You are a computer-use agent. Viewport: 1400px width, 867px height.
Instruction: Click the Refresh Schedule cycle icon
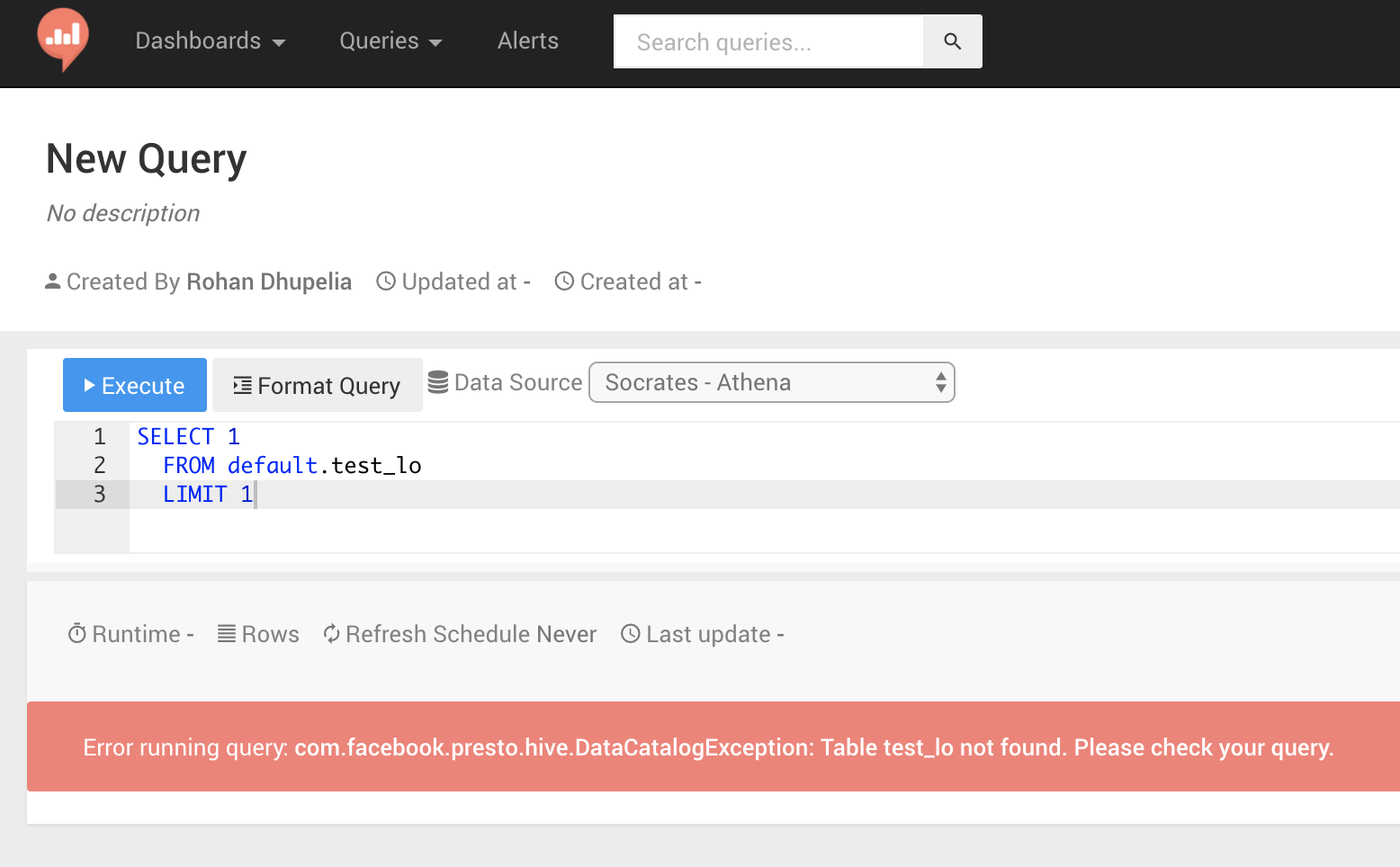[332, 634]
